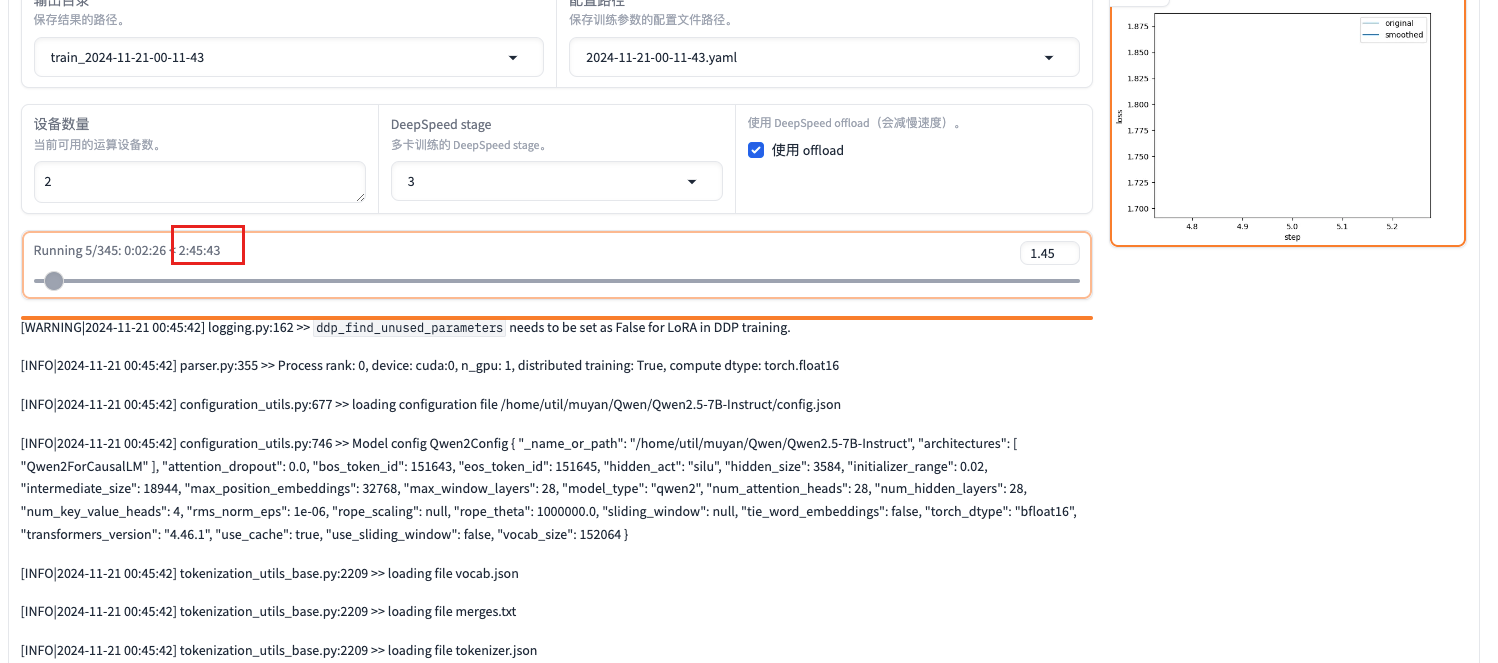Click the 2024-11-21-00-11-43.yaml config path field

(800, 58)
